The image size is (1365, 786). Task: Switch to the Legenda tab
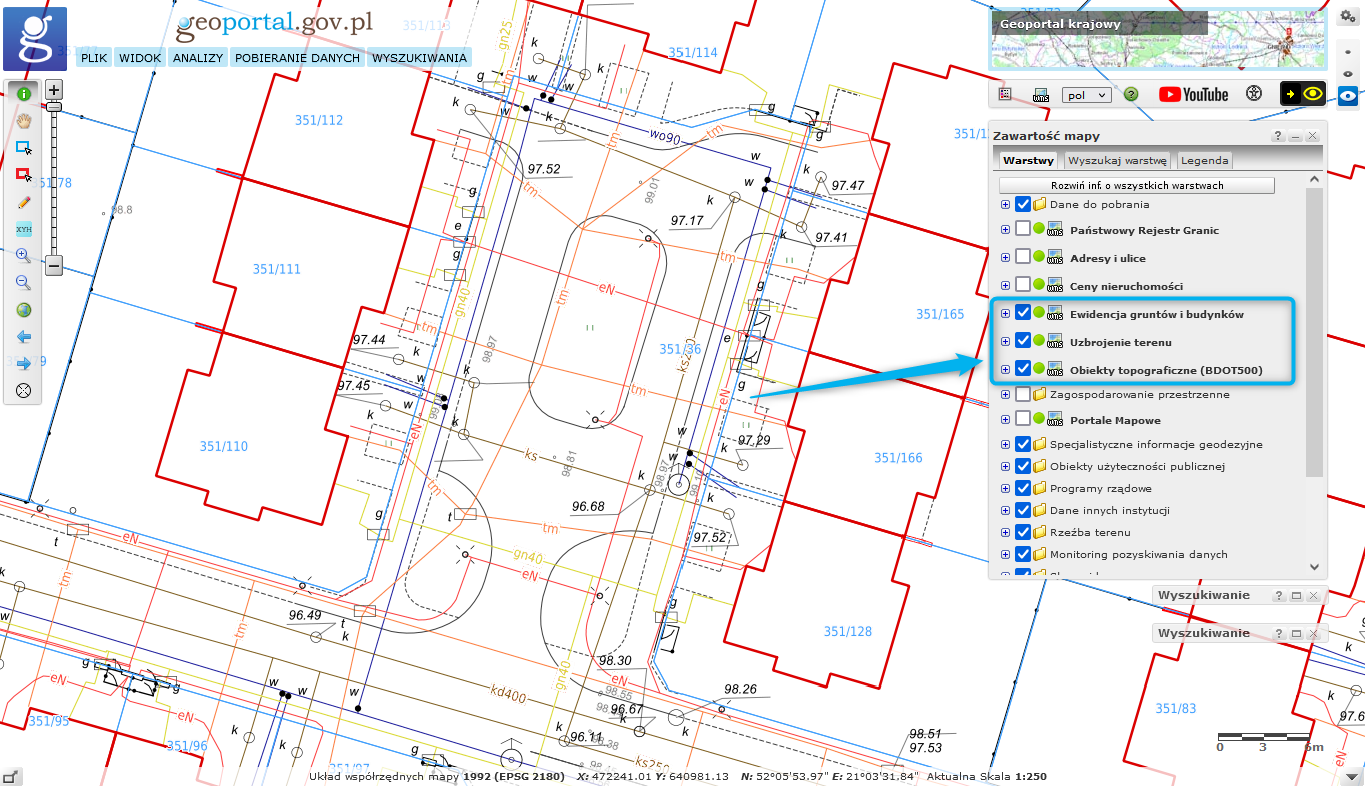[1204, 160]
